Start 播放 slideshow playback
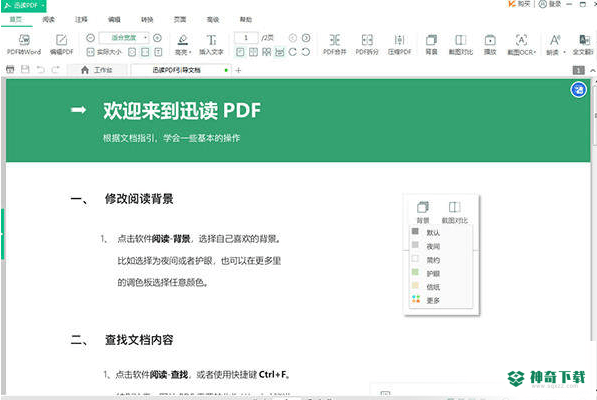The image size is (597, 400). tap(490, 45)
